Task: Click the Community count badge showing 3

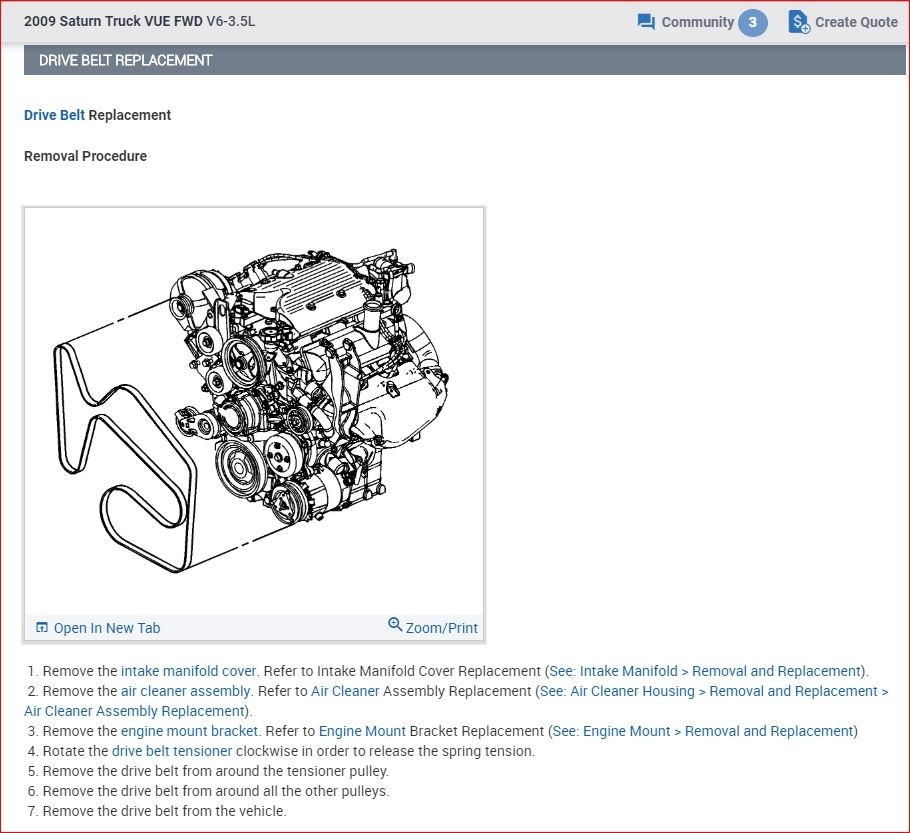Action: click(752, 22)
